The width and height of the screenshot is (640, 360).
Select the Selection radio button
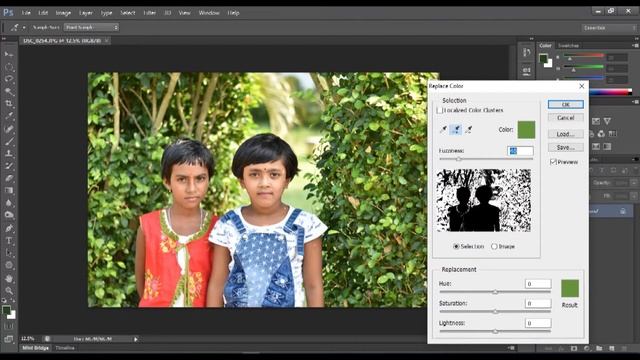pyautogui.click(x=456, y=246)
